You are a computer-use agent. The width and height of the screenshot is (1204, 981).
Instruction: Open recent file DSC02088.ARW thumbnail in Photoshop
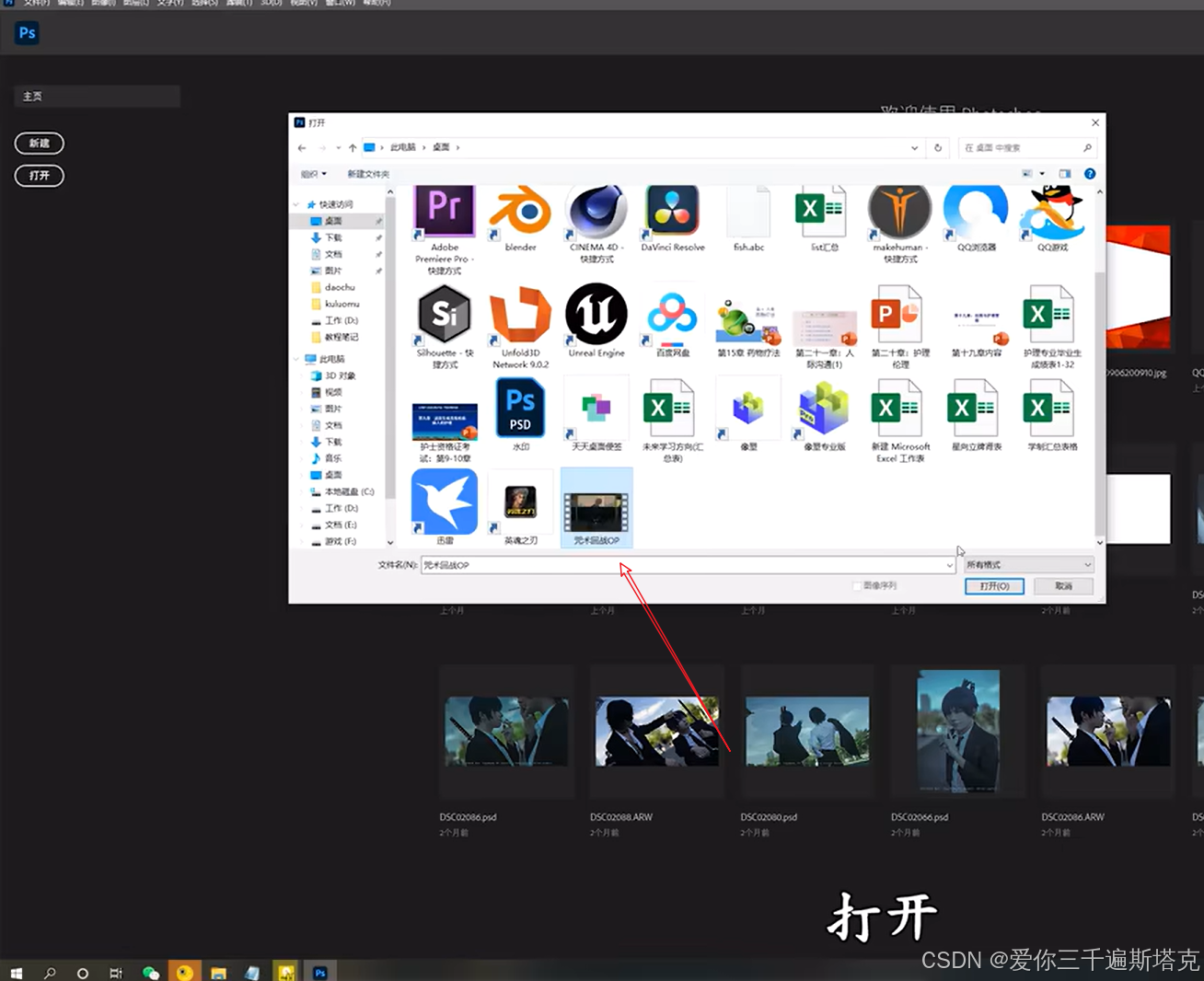click(x=656, y=732)
